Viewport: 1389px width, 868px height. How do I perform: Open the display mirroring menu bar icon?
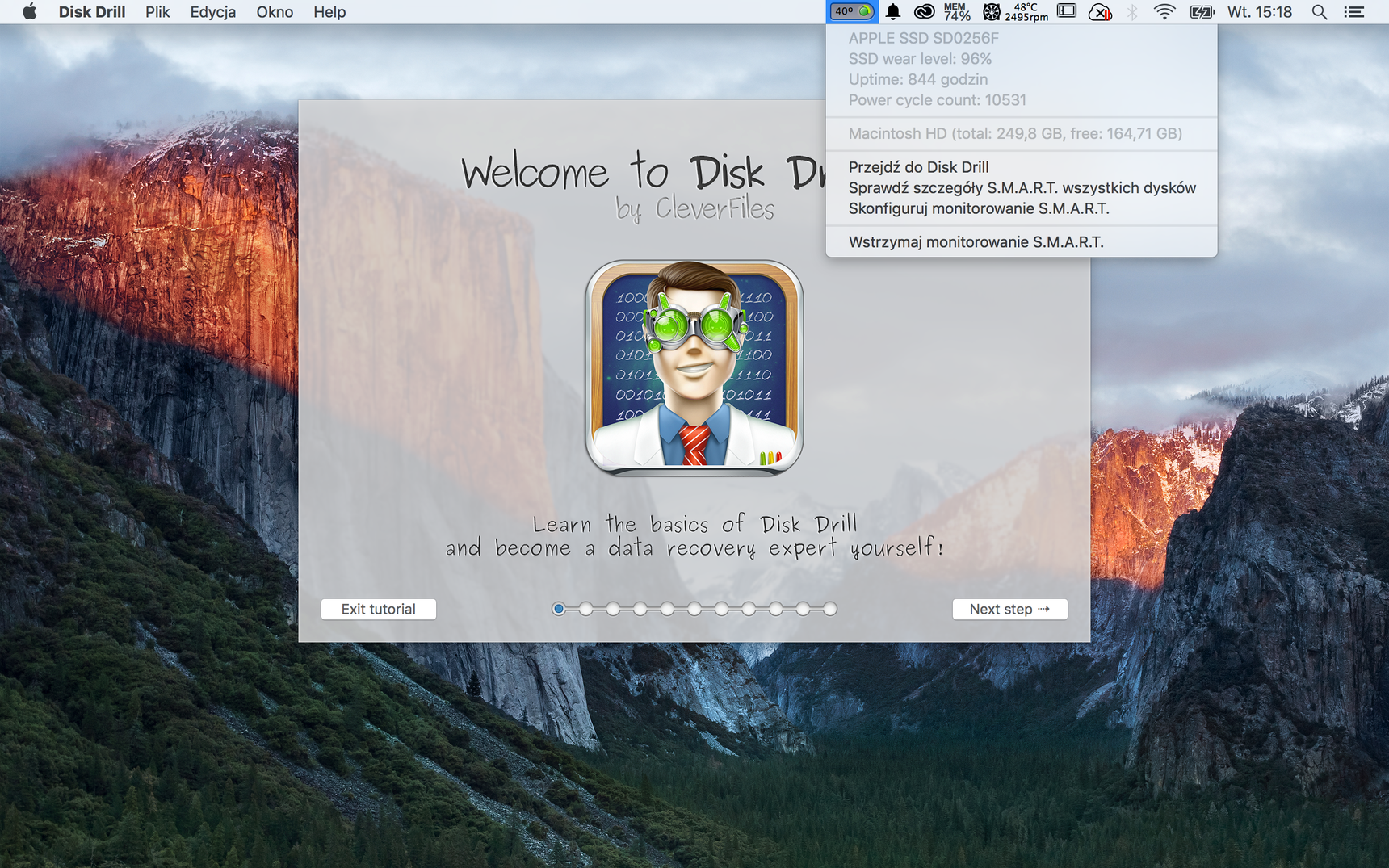(1067, 11)
